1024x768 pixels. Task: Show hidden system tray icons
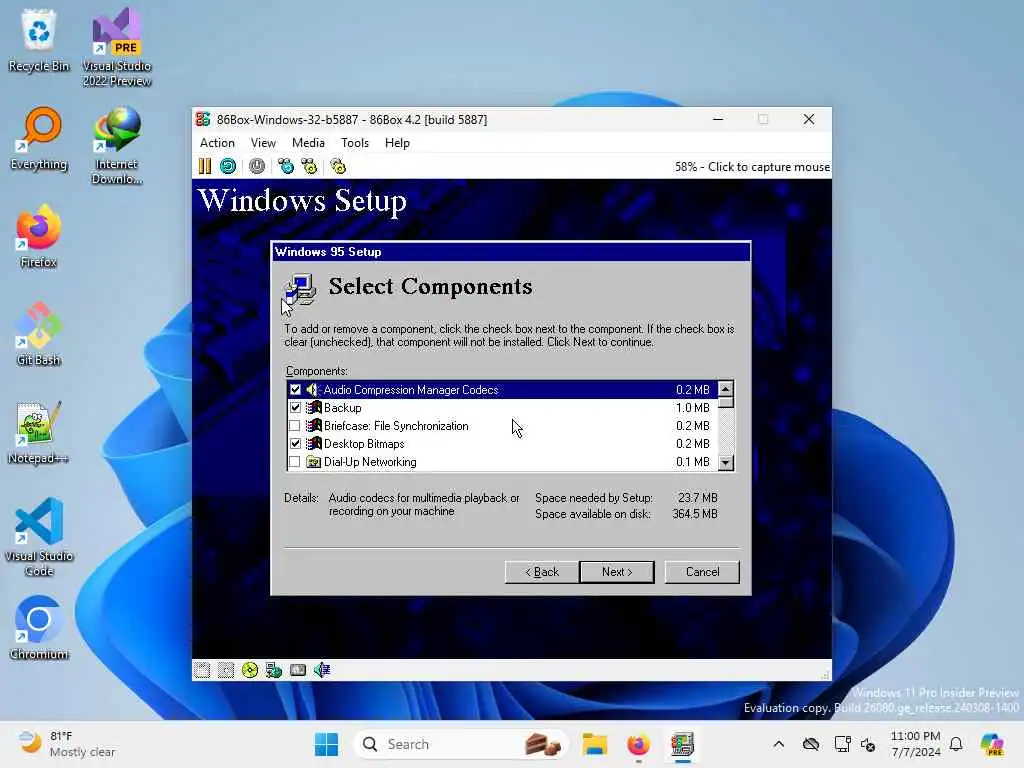click(778, 744)
